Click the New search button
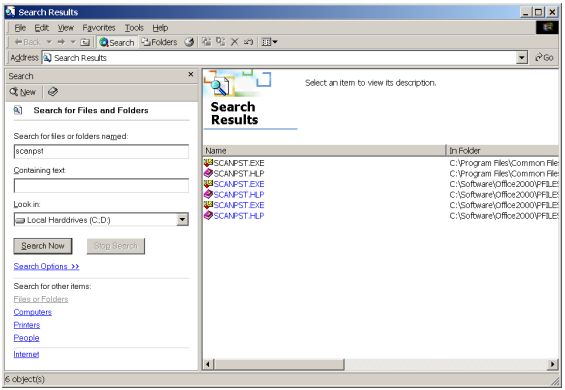 pos(23,92)
